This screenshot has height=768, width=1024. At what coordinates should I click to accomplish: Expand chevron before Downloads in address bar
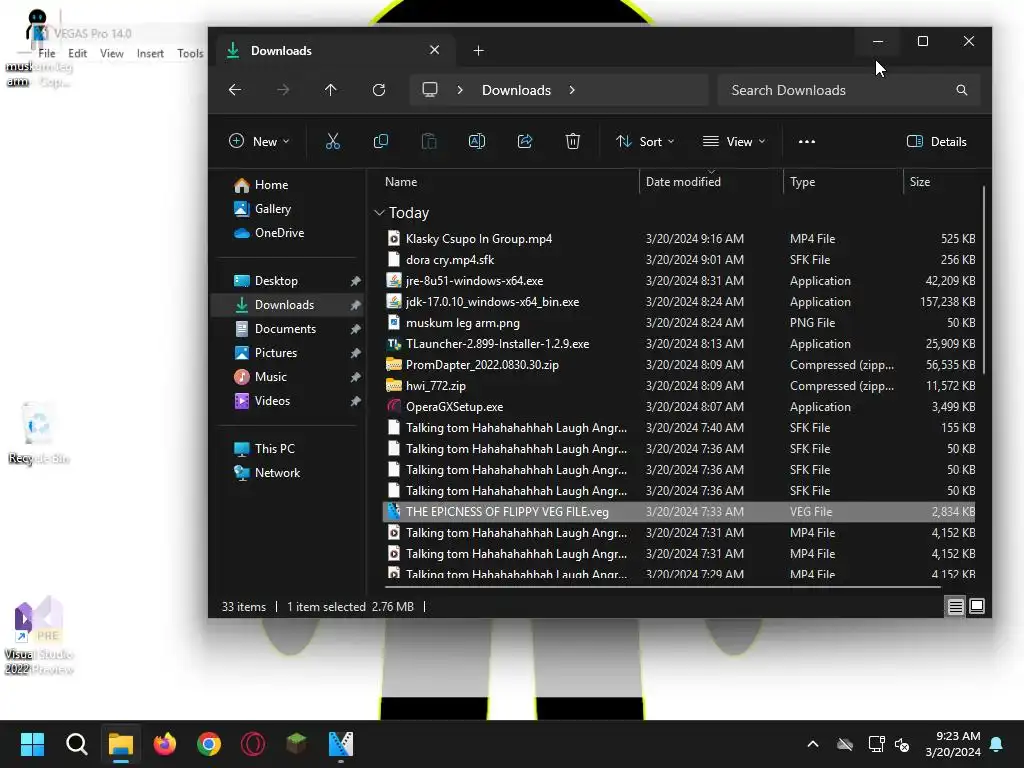(x=460, y=90)
